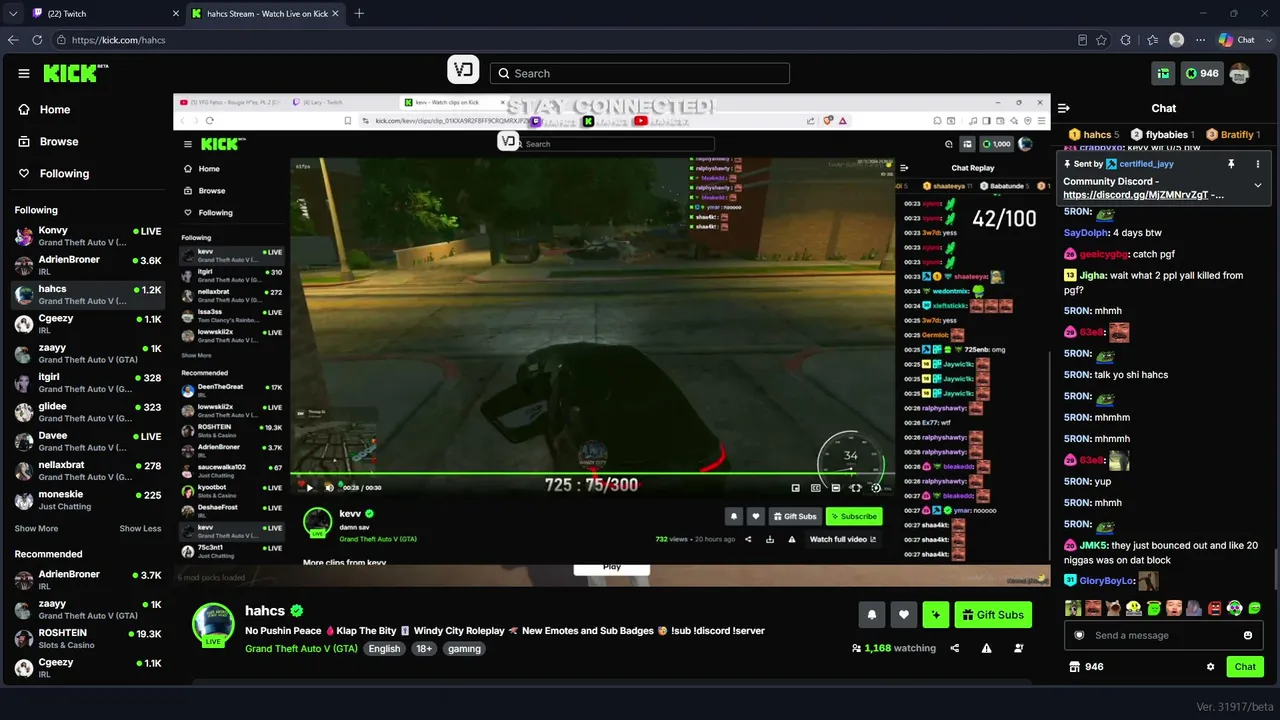Open Grand Theft Auto V category link
Image resolution: width=1280 pixels, height=720 pixels.
(301, 649)
